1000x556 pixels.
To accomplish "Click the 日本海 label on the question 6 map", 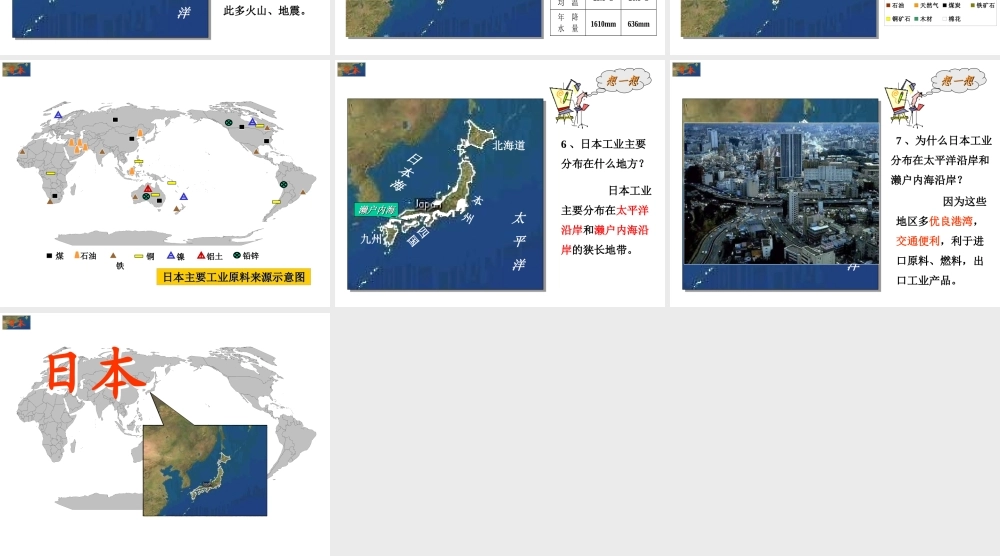I will (x=406, y=172).
